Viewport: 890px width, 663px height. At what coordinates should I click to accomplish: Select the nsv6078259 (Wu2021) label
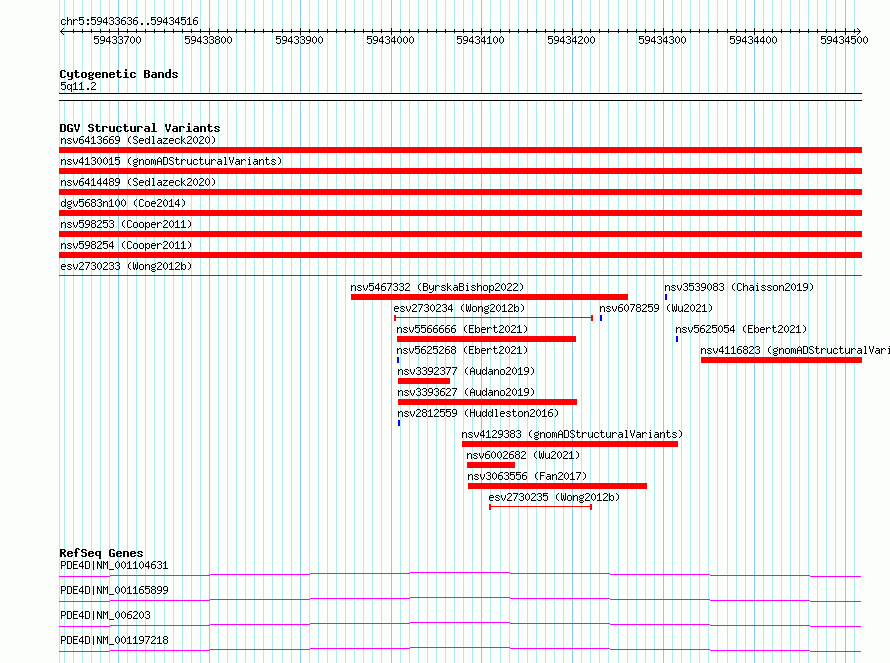(x=656, y=308)
